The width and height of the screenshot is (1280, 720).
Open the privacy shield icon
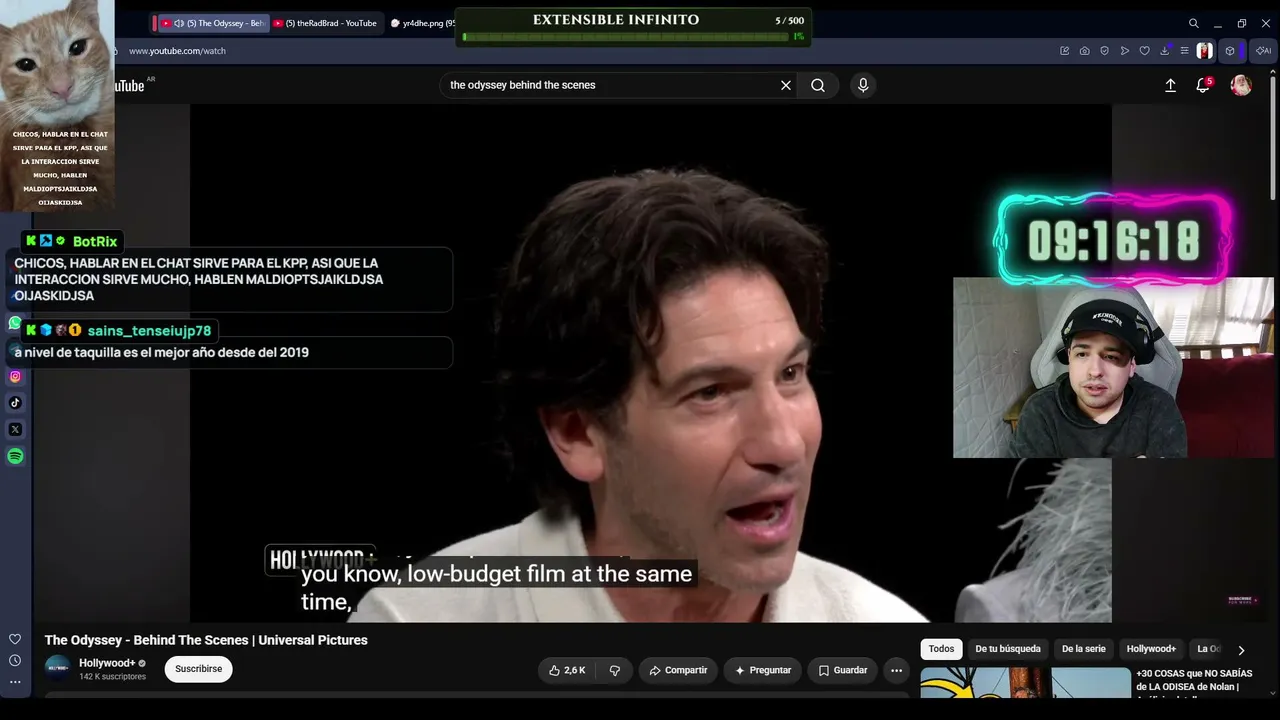pos(1105,51)
